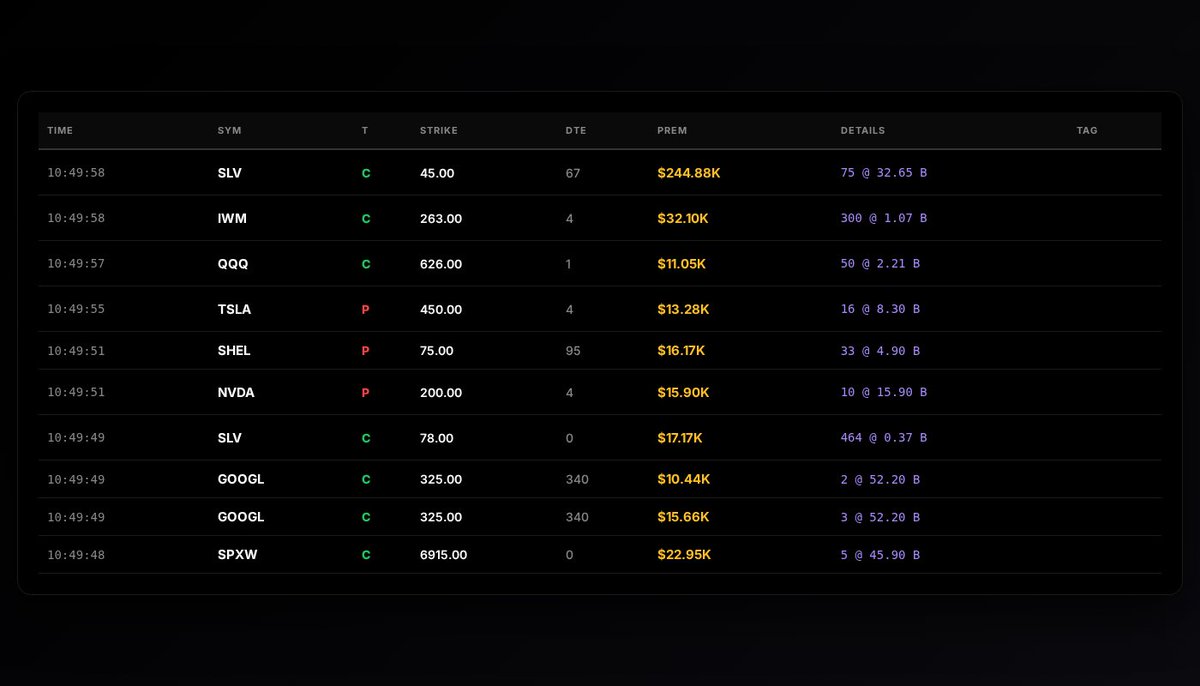
Task: Click details '50 @ 2.21 B'
Action: 880,264
